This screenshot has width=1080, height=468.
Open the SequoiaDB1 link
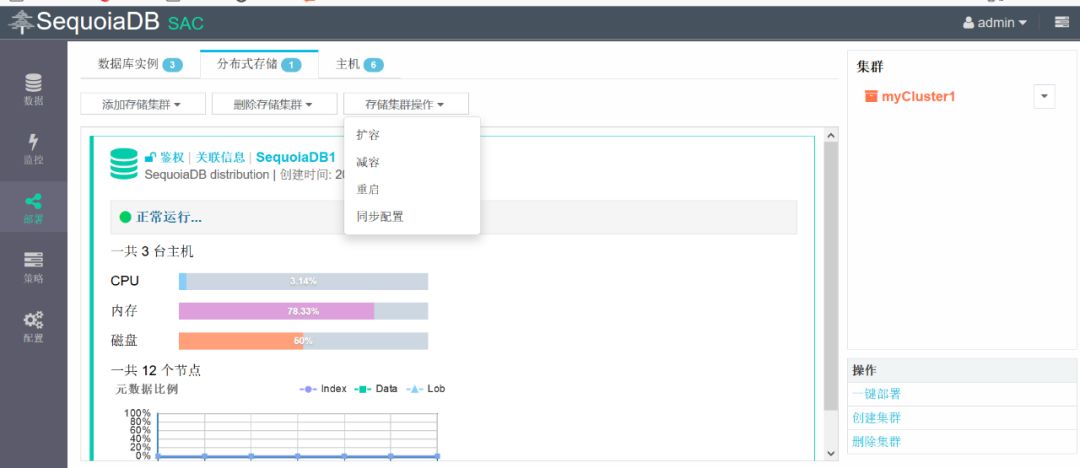[x=295, y=158]
